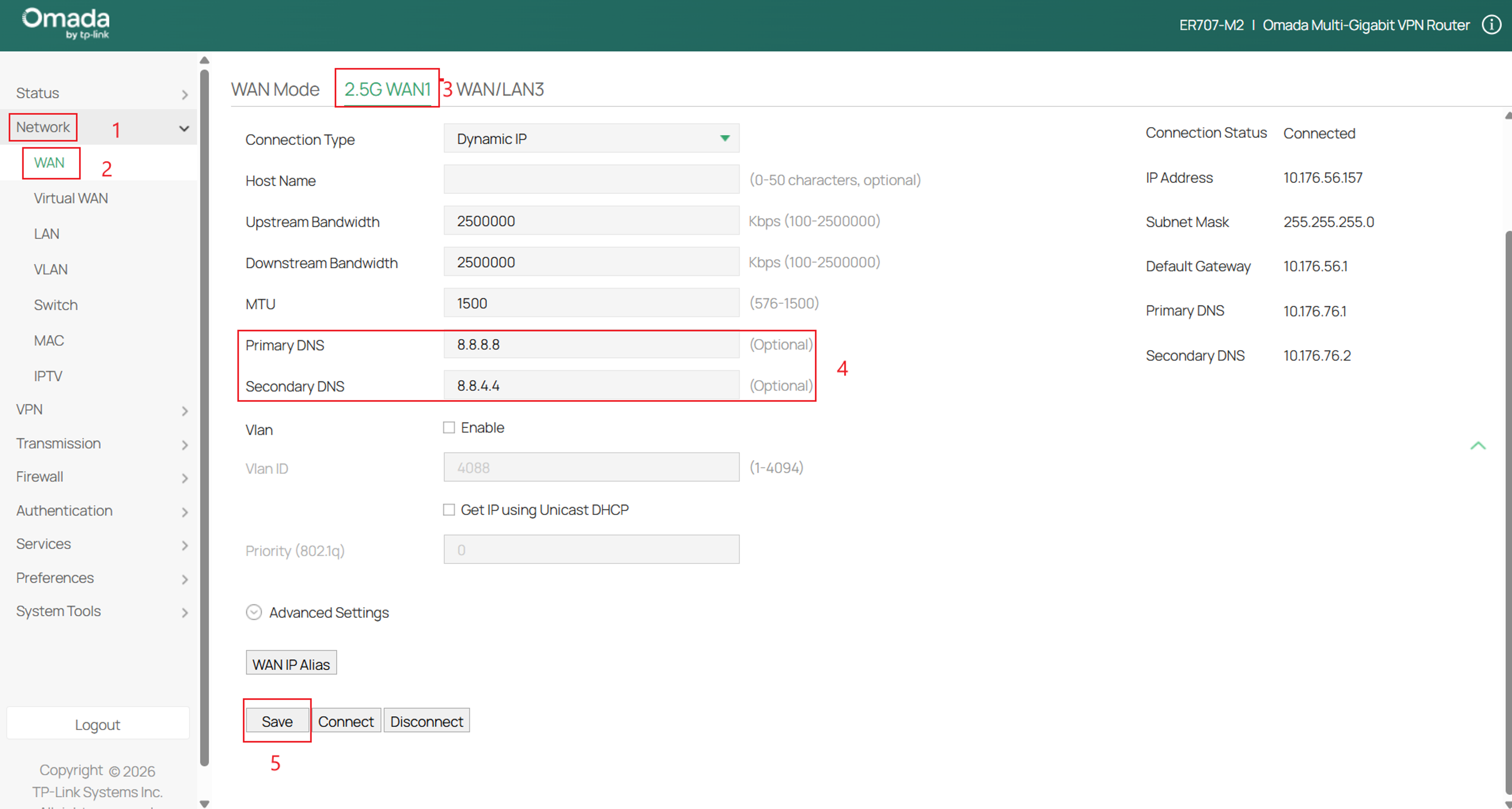Click the Logout button
This screenshot has height=809, width=1512.
[x=97, y=724]
